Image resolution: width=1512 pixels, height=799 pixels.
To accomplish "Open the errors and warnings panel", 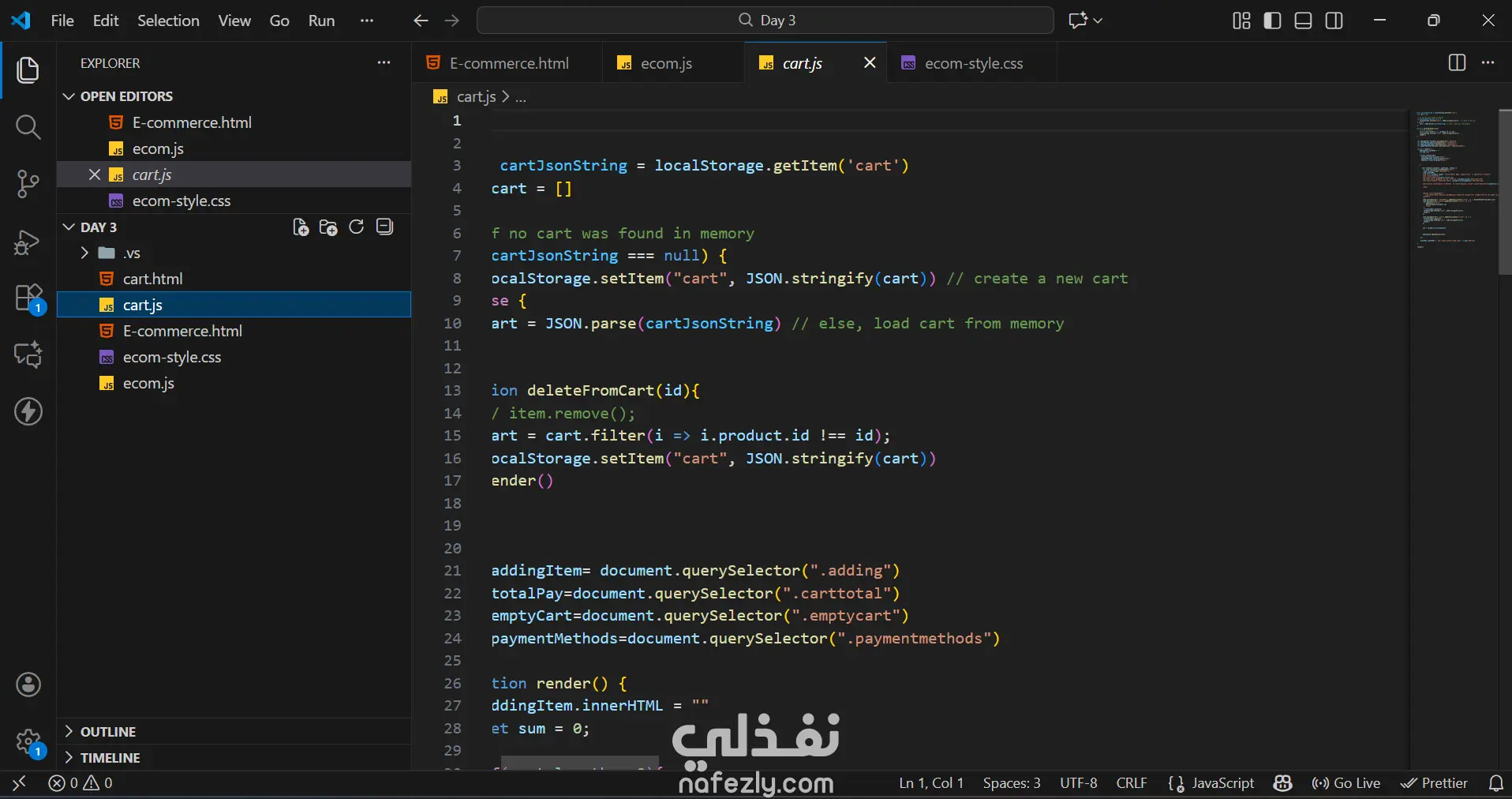I will 80,783.
